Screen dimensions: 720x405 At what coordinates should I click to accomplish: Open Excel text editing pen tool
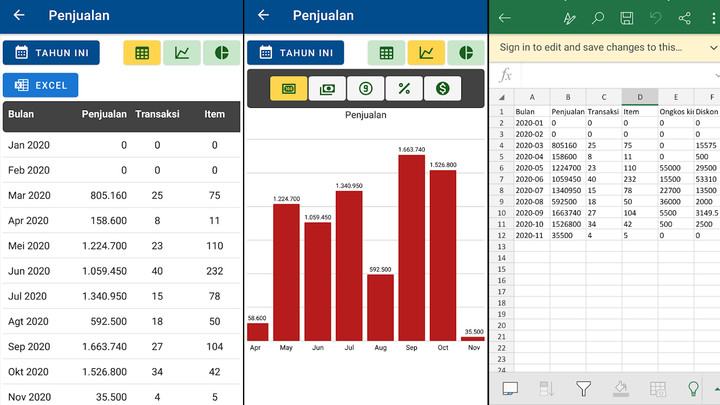[569, 18]
